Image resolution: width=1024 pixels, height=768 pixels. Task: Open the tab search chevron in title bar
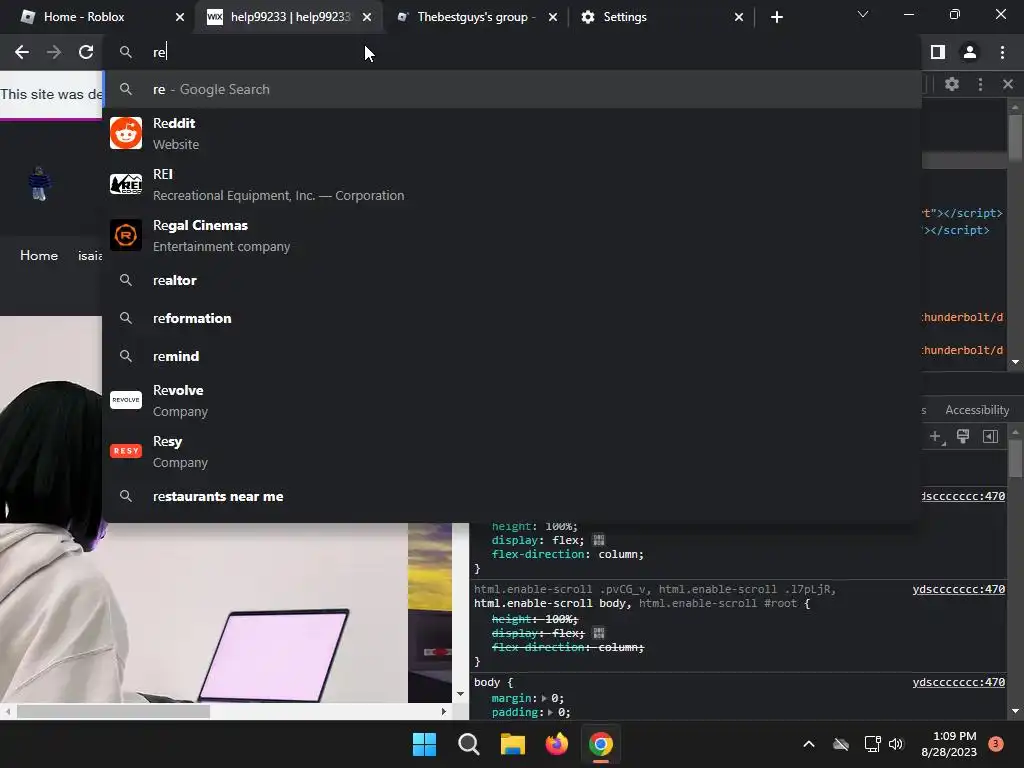(x=863, y=14)
